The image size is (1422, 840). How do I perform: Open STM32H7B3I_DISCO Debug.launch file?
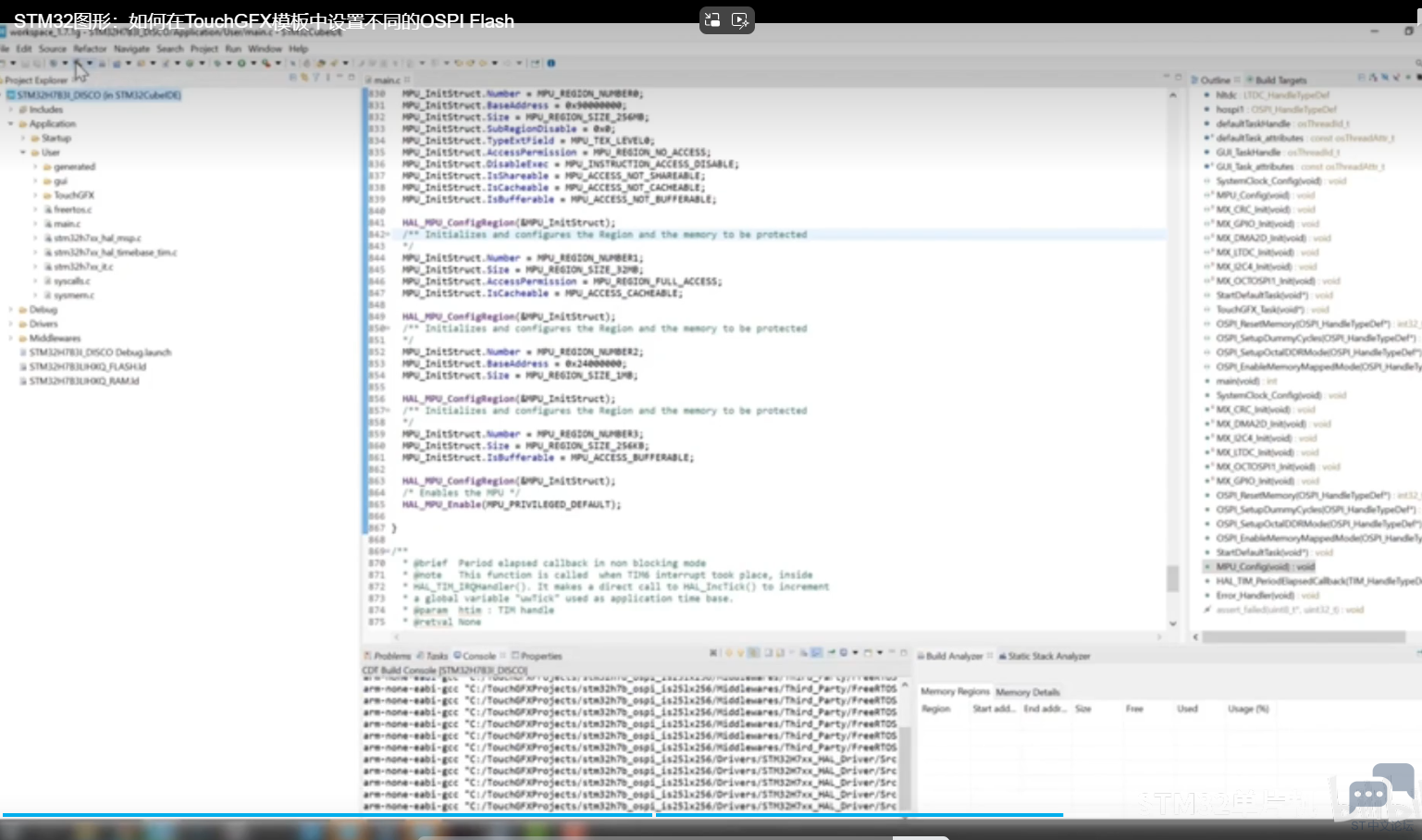pyautogui.click(x=100, y=352)
